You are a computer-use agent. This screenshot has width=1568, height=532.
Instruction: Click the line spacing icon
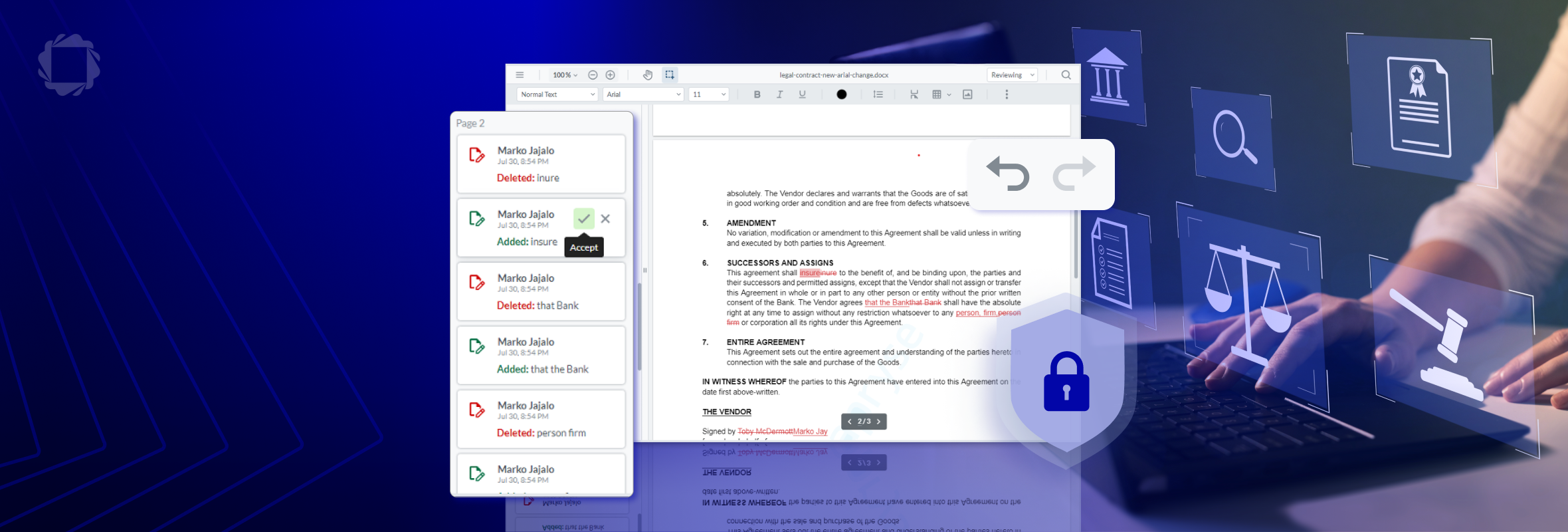pos(878,94)
